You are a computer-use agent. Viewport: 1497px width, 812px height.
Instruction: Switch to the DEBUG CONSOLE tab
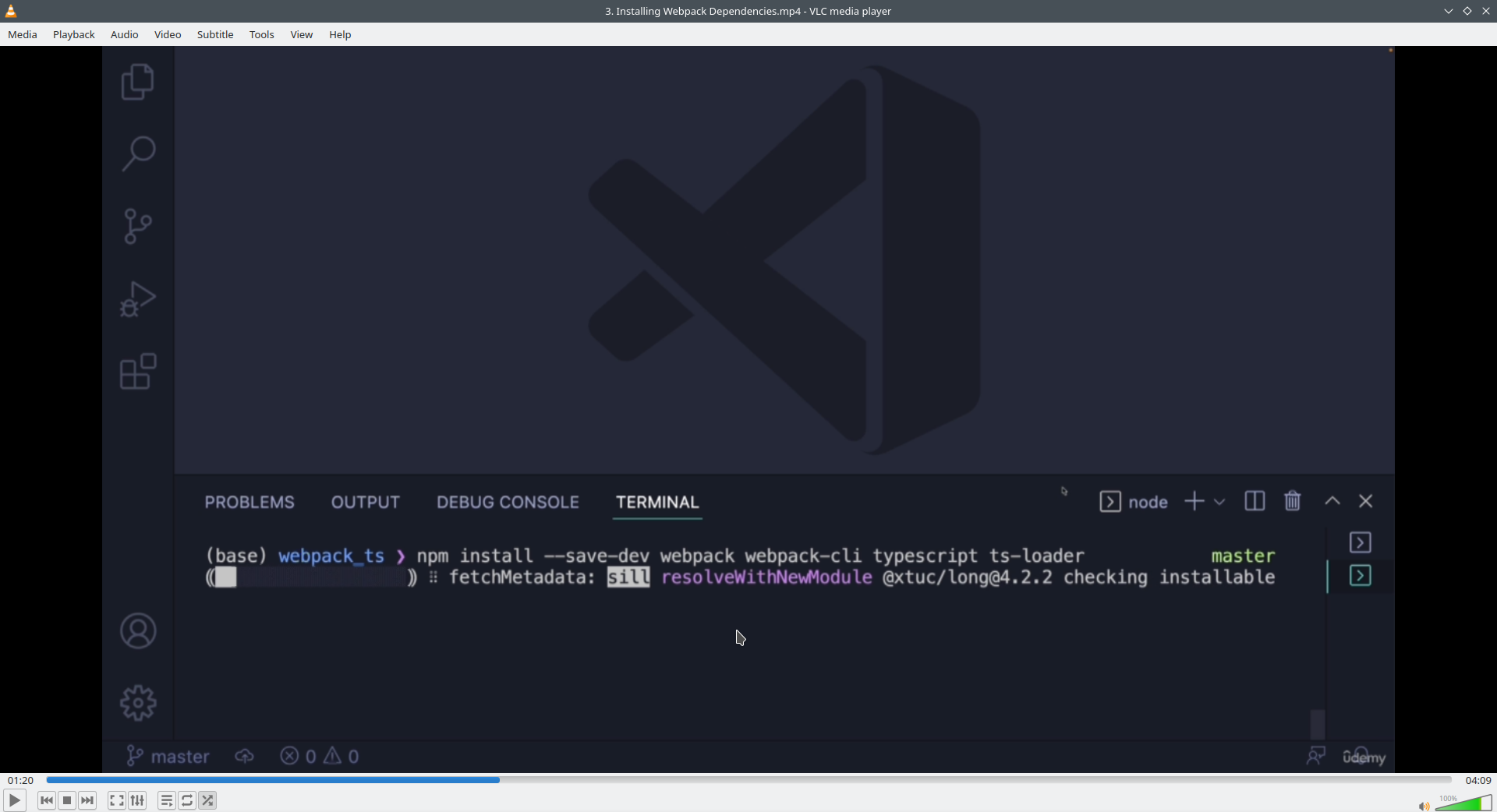[x=508, y=503]
